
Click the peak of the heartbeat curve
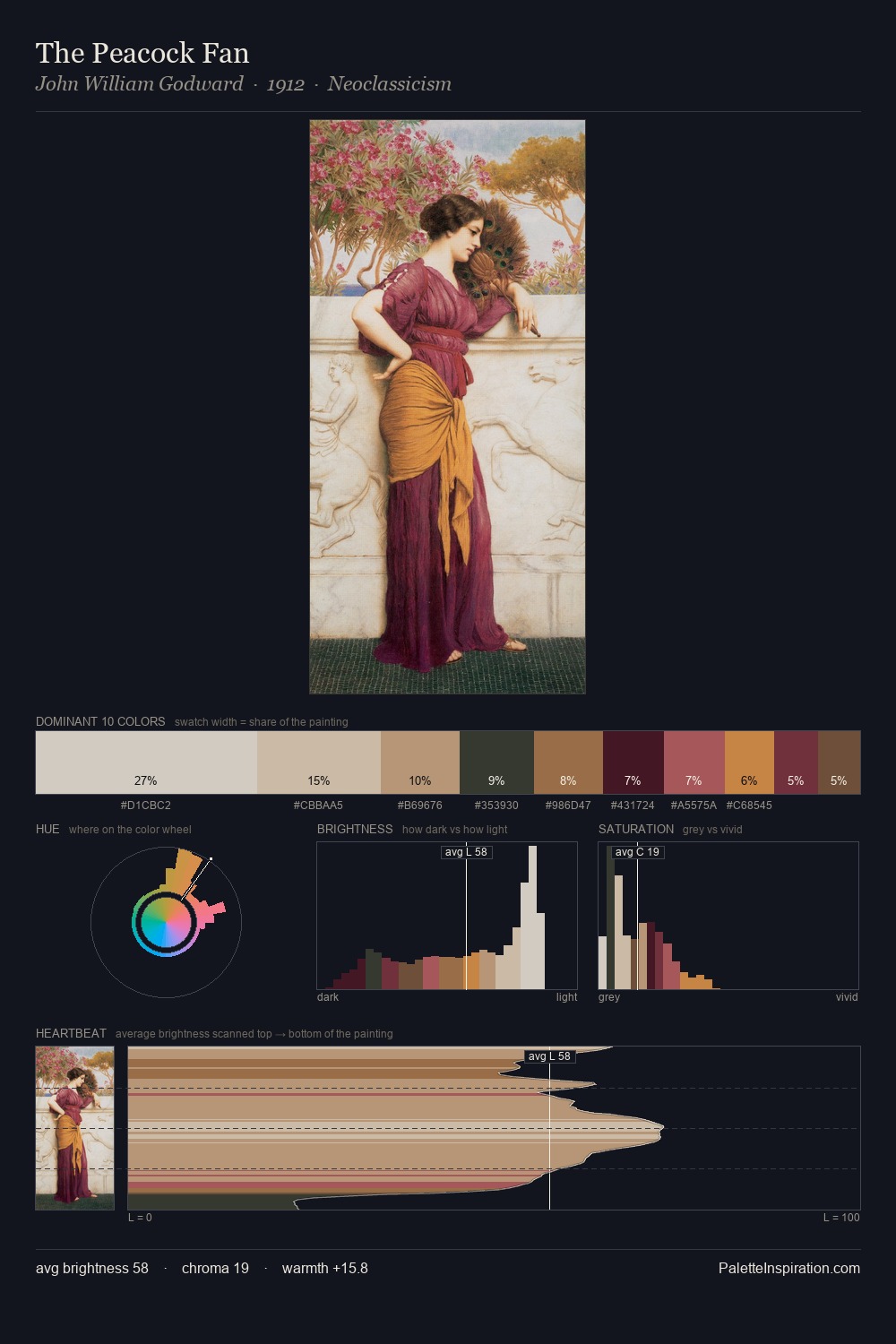coord(663,1127)
